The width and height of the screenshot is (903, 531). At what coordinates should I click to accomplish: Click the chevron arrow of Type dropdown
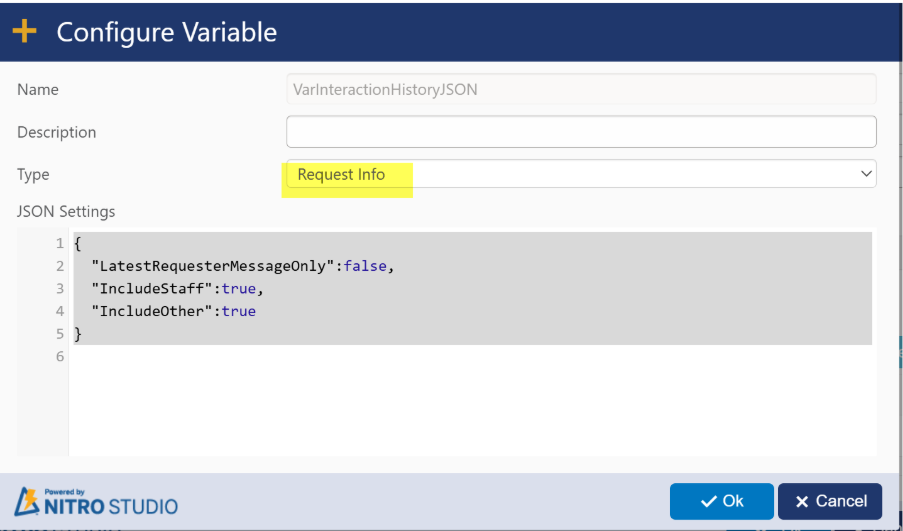tap(866, 174)
